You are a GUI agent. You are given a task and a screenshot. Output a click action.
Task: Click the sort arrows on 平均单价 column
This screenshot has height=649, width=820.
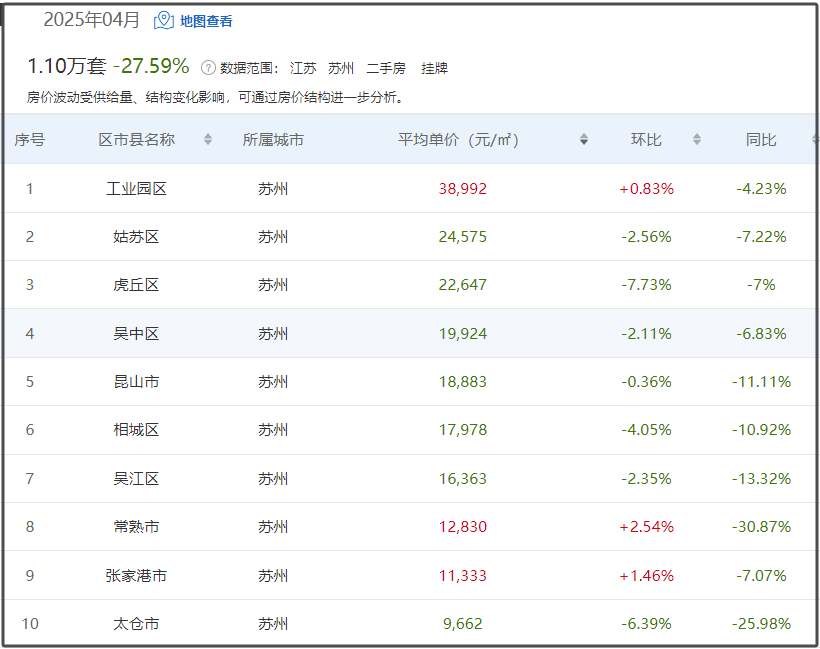[x=583, y=140]
